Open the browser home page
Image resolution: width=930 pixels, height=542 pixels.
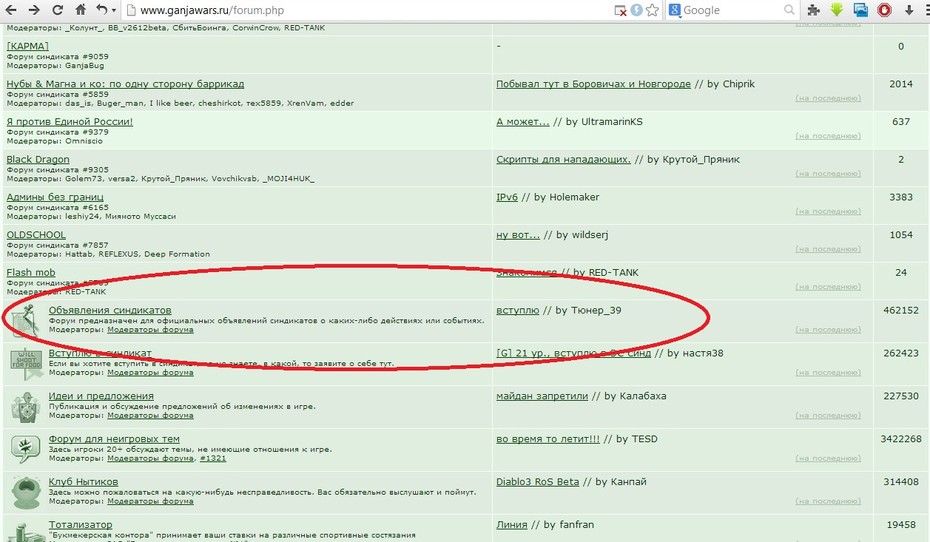(81, 9)
